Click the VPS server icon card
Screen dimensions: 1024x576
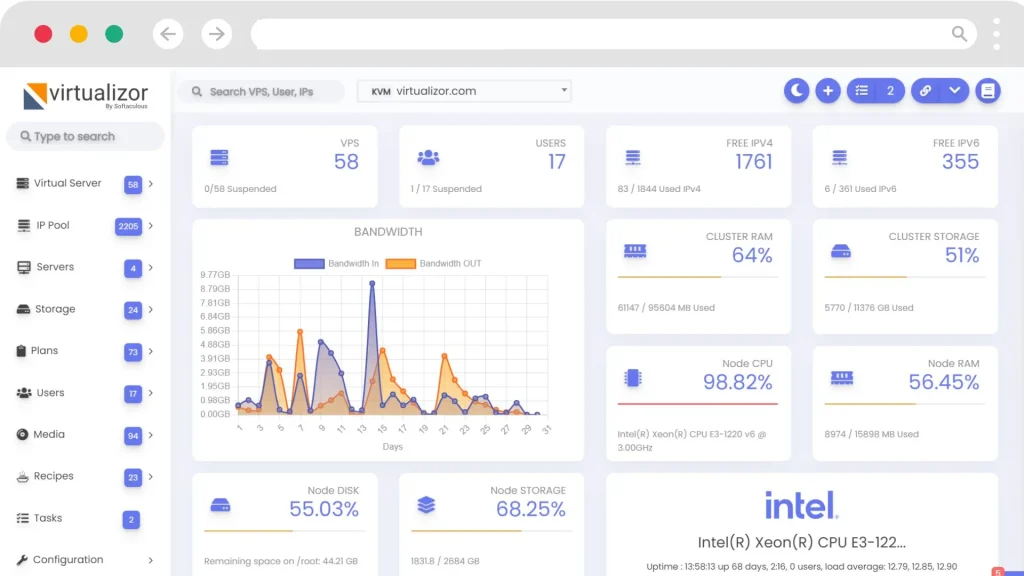pyautogui.click(x=219, y=158)
